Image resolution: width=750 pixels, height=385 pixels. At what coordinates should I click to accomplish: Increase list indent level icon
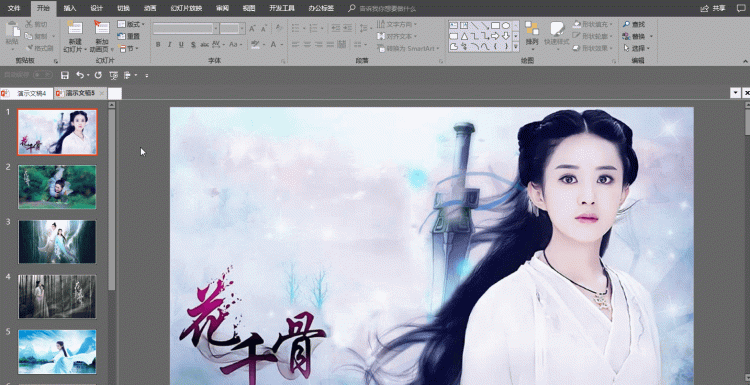[x=347, y=28]
